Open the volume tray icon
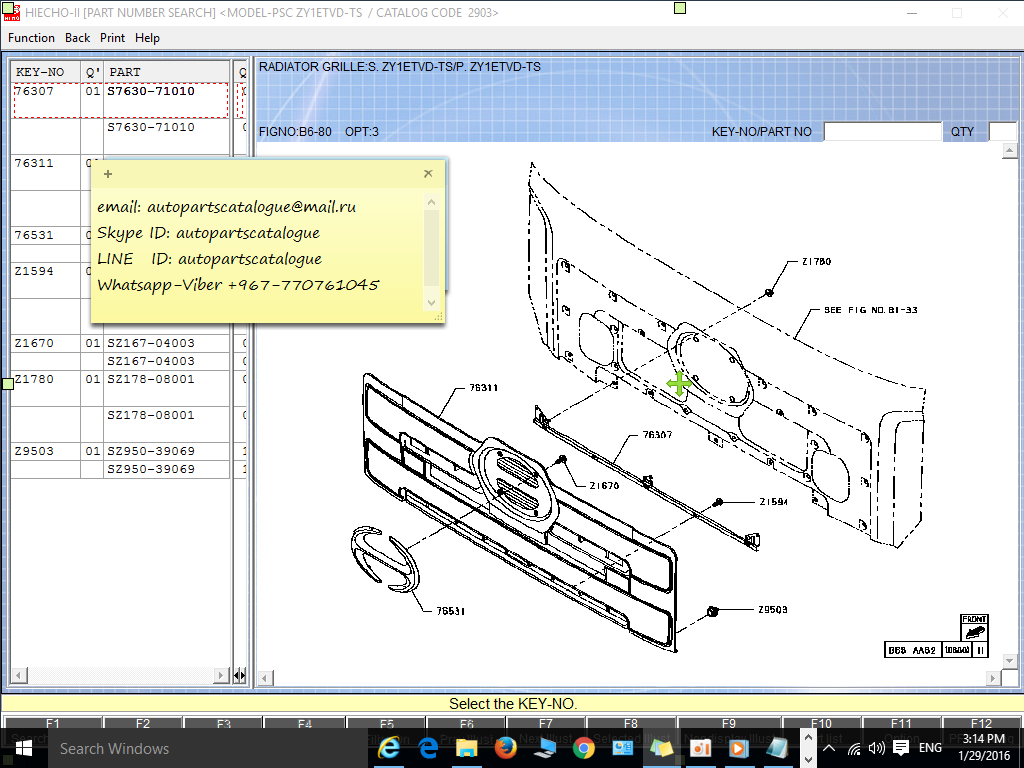This screenshot has width=1024, height=768. 877,748
